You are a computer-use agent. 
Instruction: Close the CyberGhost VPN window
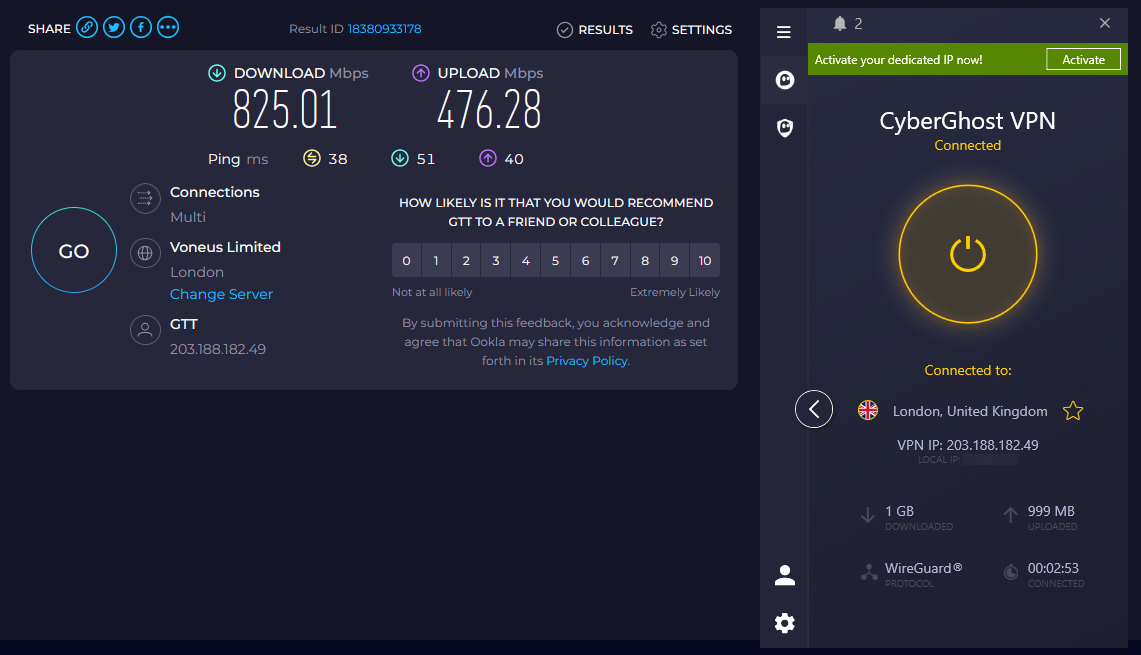tap(1105, 23)
